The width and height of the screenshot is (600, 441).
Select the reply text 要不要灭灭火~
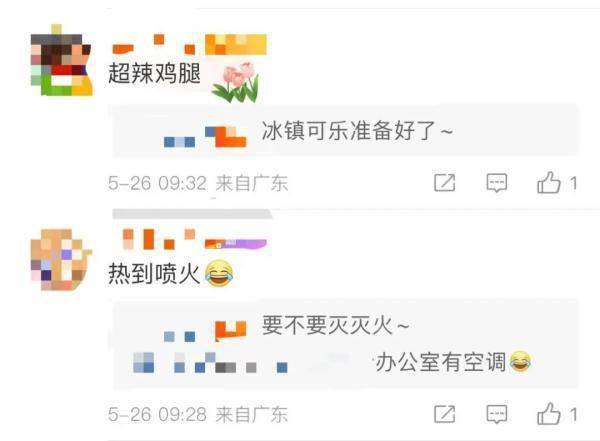coord(336,325)
